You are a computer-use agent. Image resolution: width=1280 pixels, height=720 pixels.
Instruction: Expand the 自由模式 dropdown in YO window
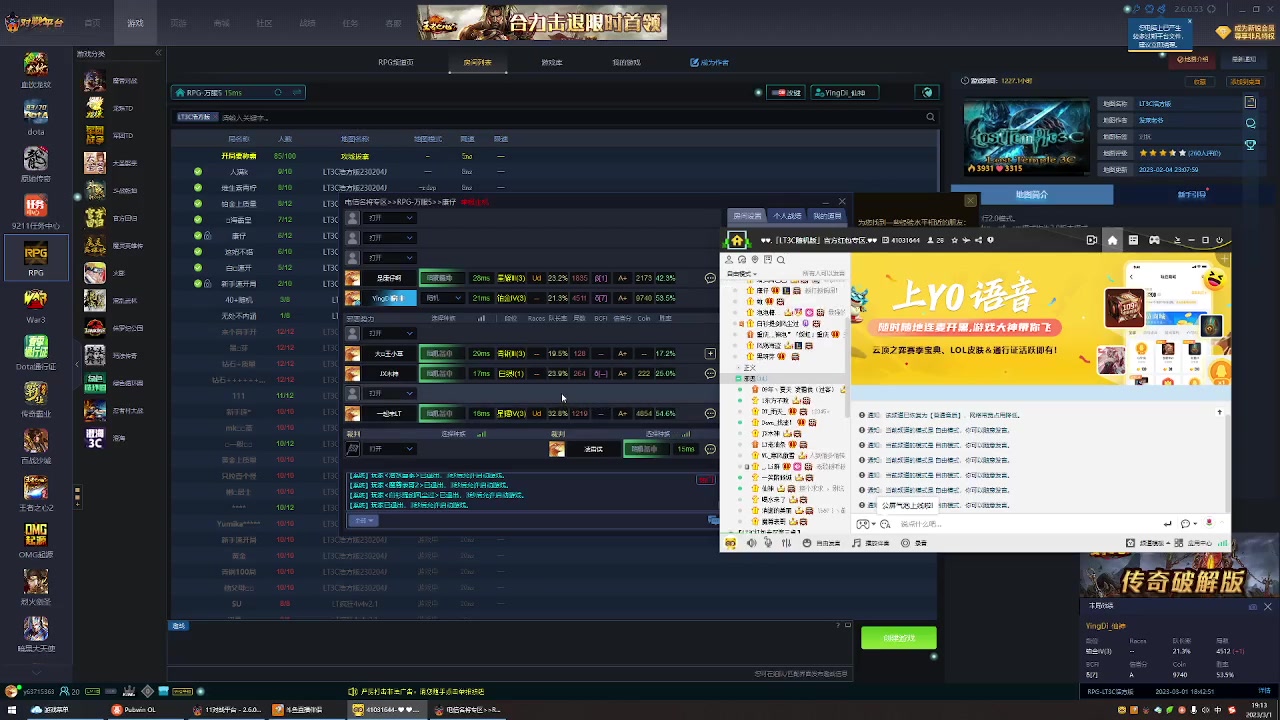(740, 274)
